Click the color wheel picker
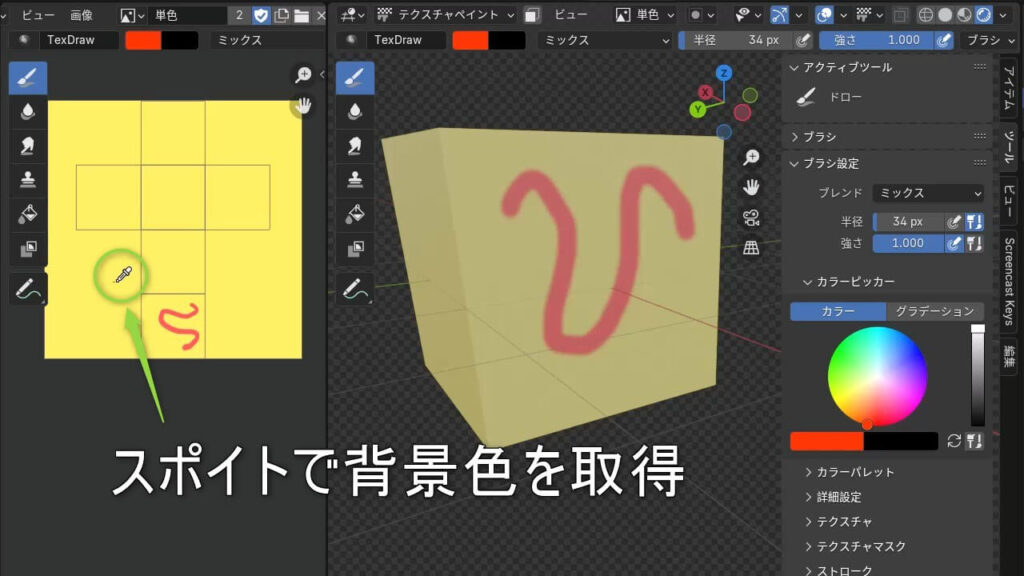This screenshot has width=1024, height=576. [x=877, y=377]
